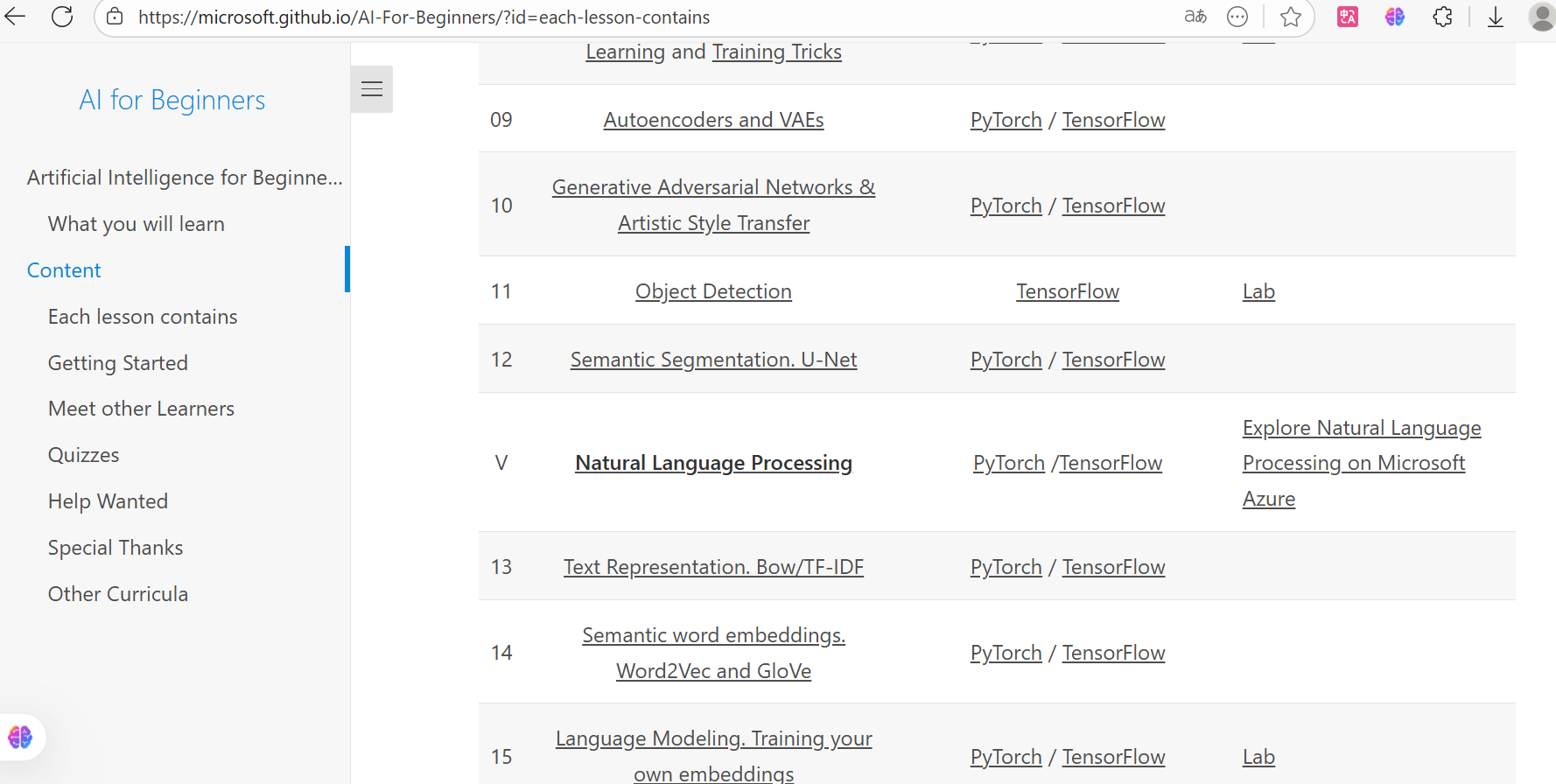Click the AI for Beginners title
This screenshot has width=1556, height=784.
[x=172, y=100]
